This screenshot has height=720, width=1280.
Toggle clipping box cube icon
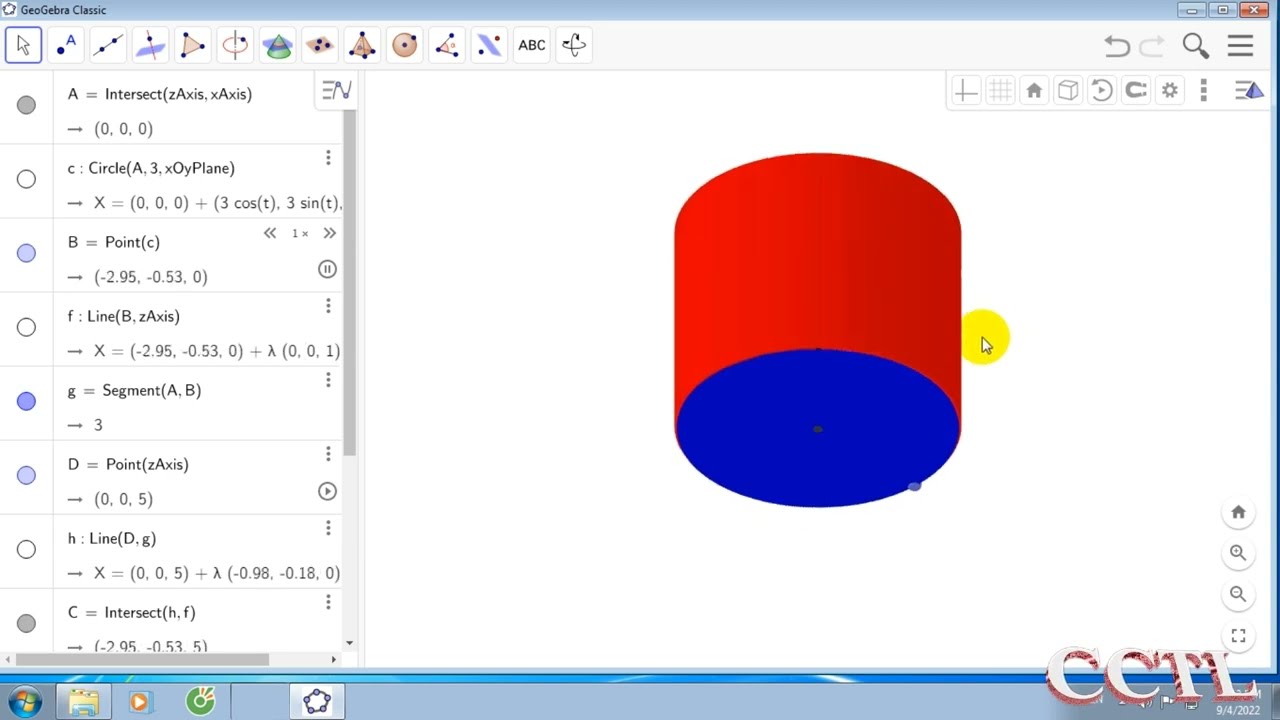pos(1068,91)
